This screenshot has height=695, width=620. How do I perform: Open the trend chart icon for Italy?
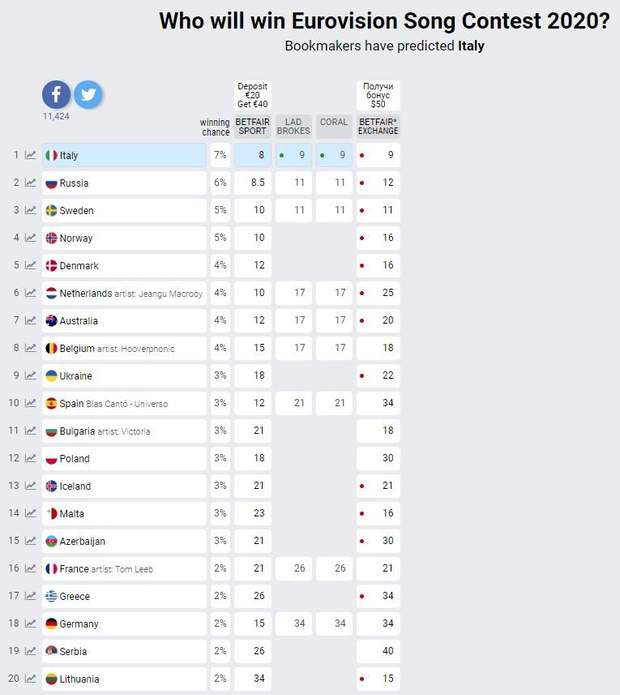(x=31, y=155)
